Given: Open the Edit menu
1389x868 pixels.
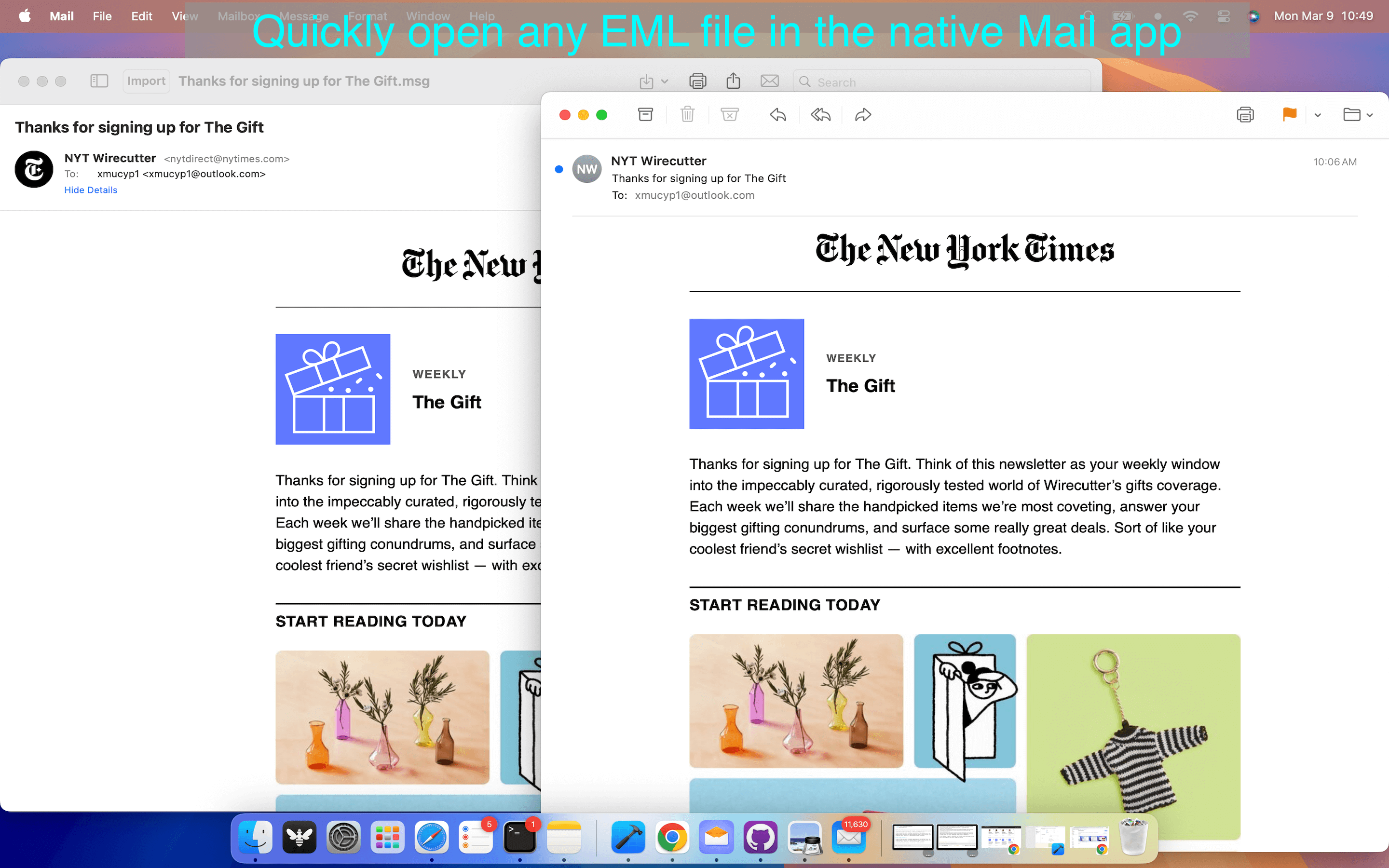Looking at the screenshot, I should click(142, 16).
